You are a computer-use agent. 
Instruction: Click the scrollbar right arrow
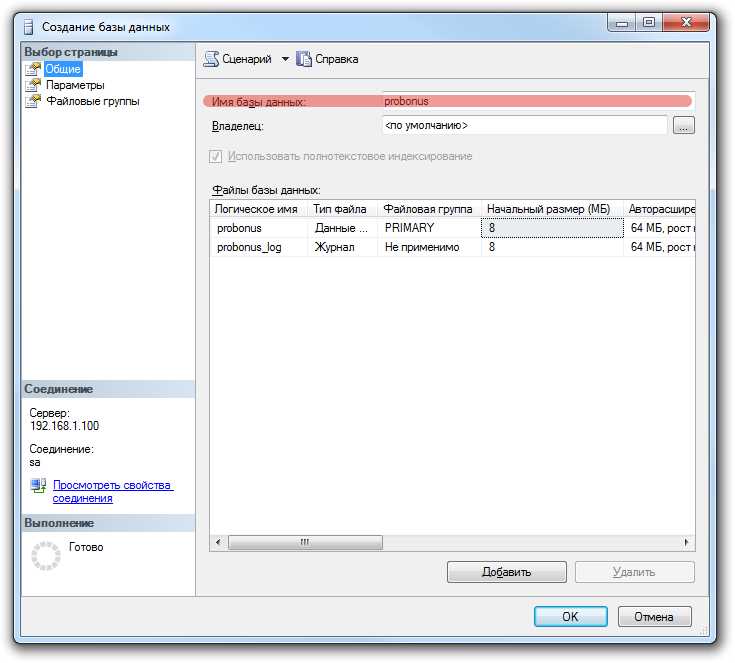pyautogui.click(x=687, y=542)
